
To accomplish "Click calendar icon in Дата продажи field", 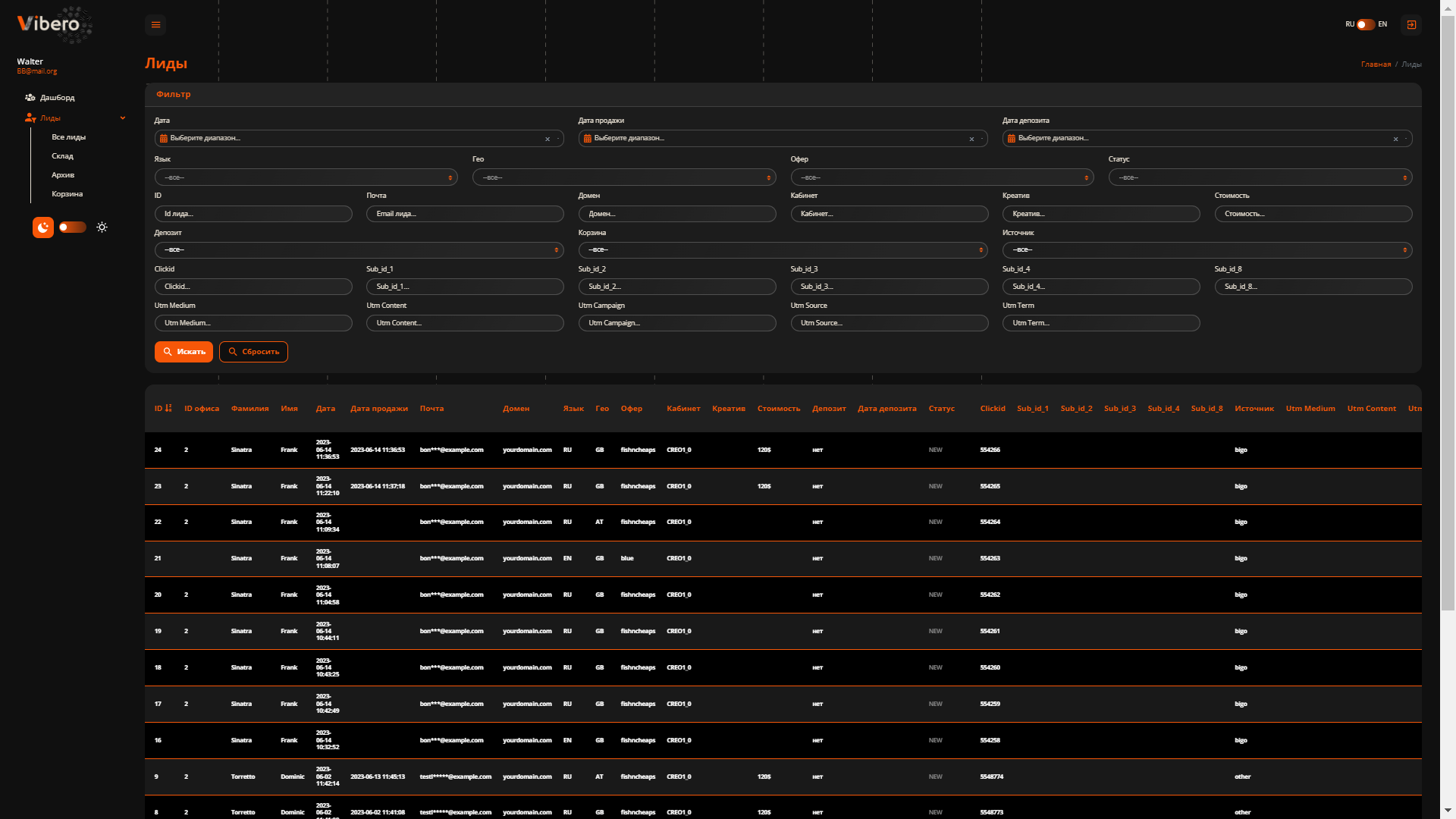I will tap(587, 139).
